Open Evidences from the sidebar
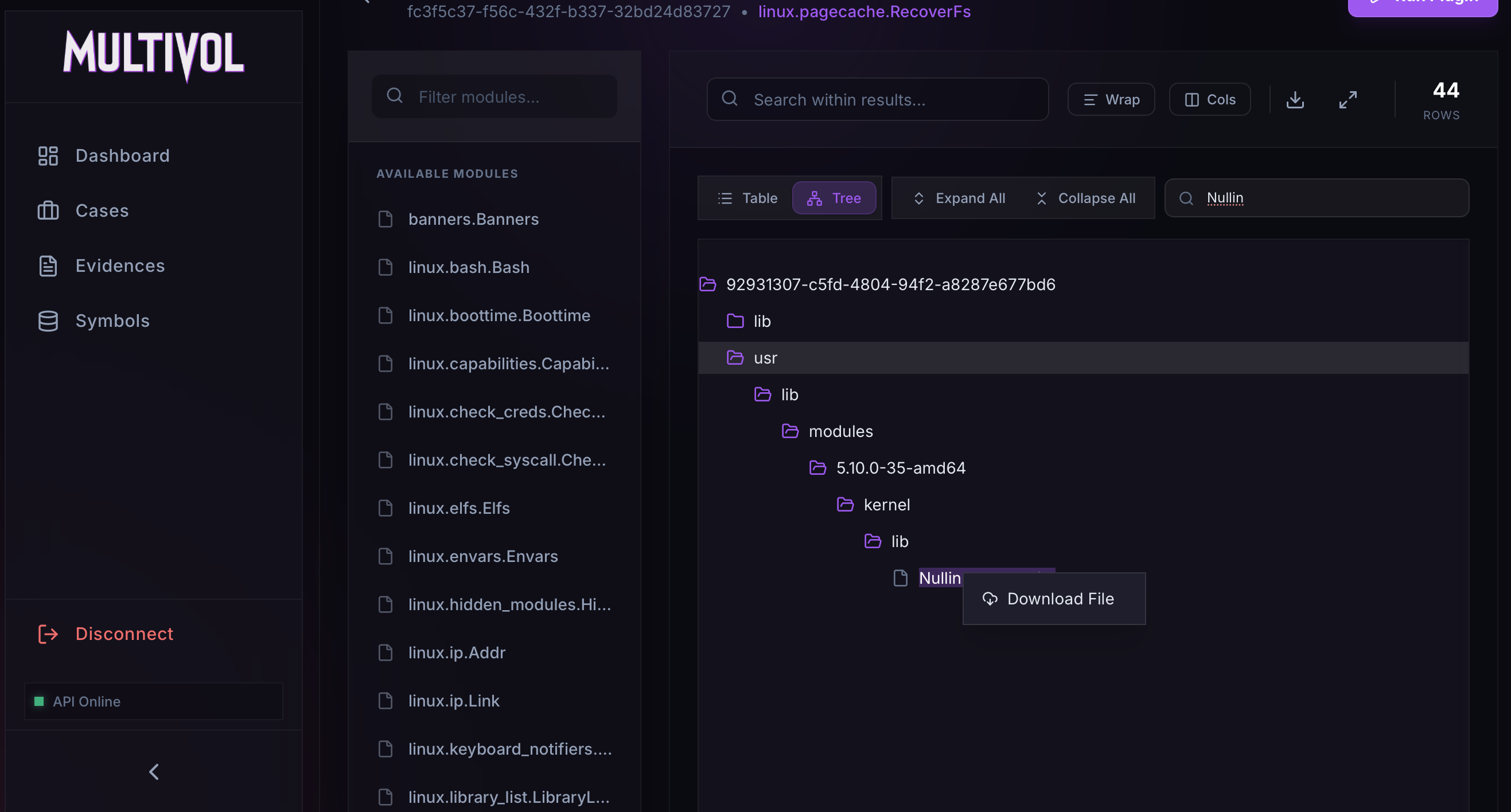The image size is (1511, 812). point(120,266)
